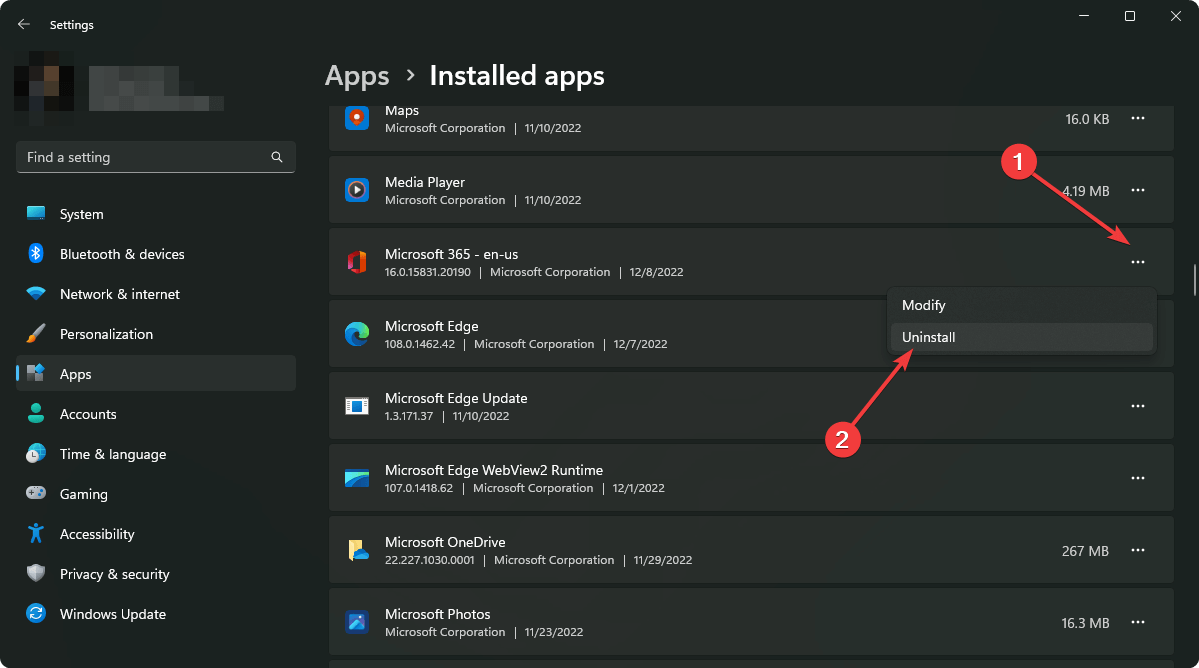Open more options for Edge WebView2 Runtime
Viewport: 1199px width, 668px height.
click(1138, 478)
